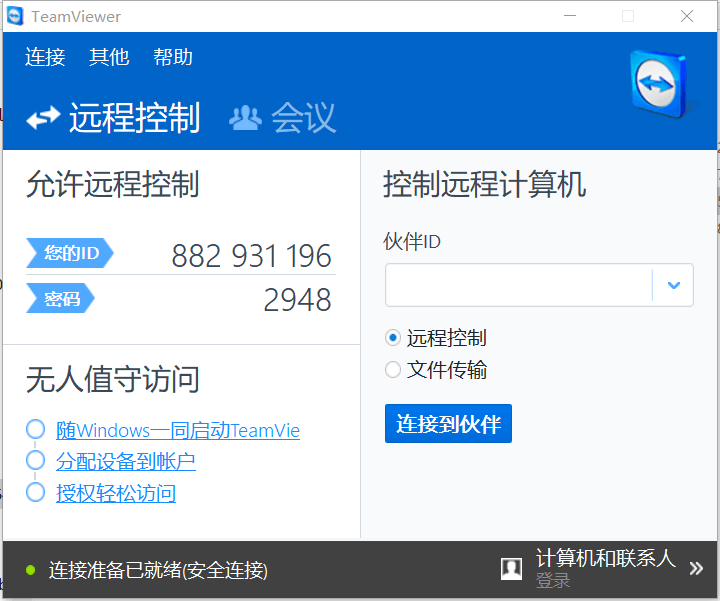Open the 连接 menu
This screenshot has width=720, height=601.
(45, 57)
